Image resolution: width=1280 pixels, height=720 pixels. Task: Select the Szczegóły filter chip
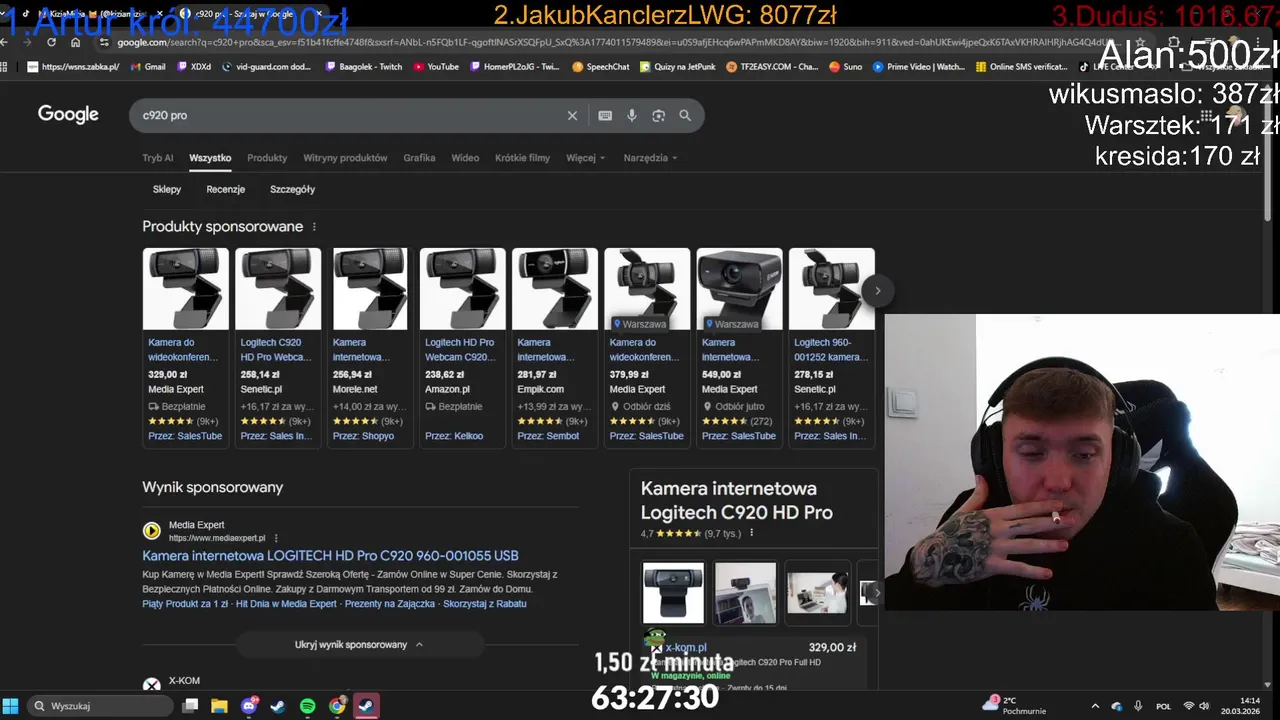click(292, 189)
